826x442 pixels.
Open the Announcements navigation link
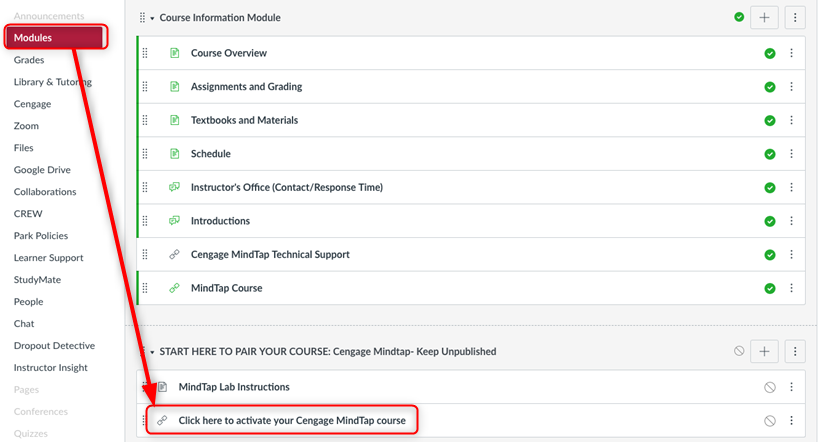[x=49, y=16]
